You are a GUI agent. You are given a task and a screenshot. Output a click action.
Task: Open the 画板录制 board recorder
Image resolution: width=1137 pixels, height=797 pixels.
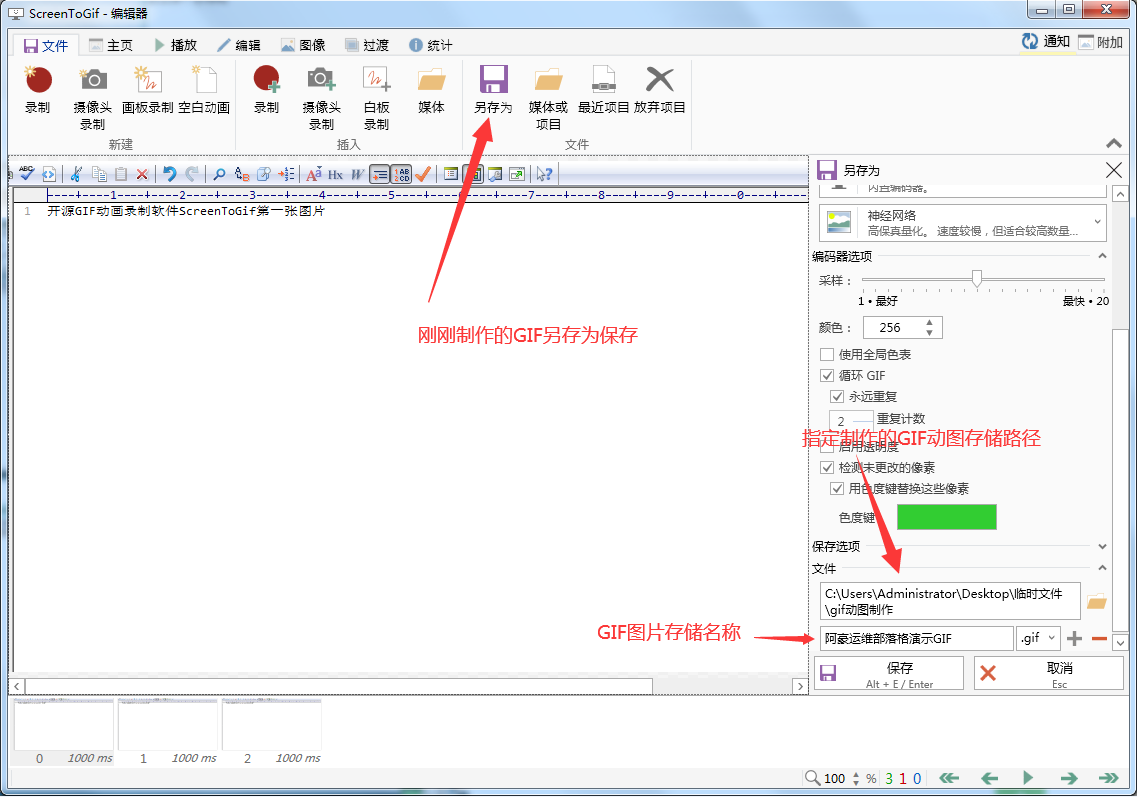[148, 81]
